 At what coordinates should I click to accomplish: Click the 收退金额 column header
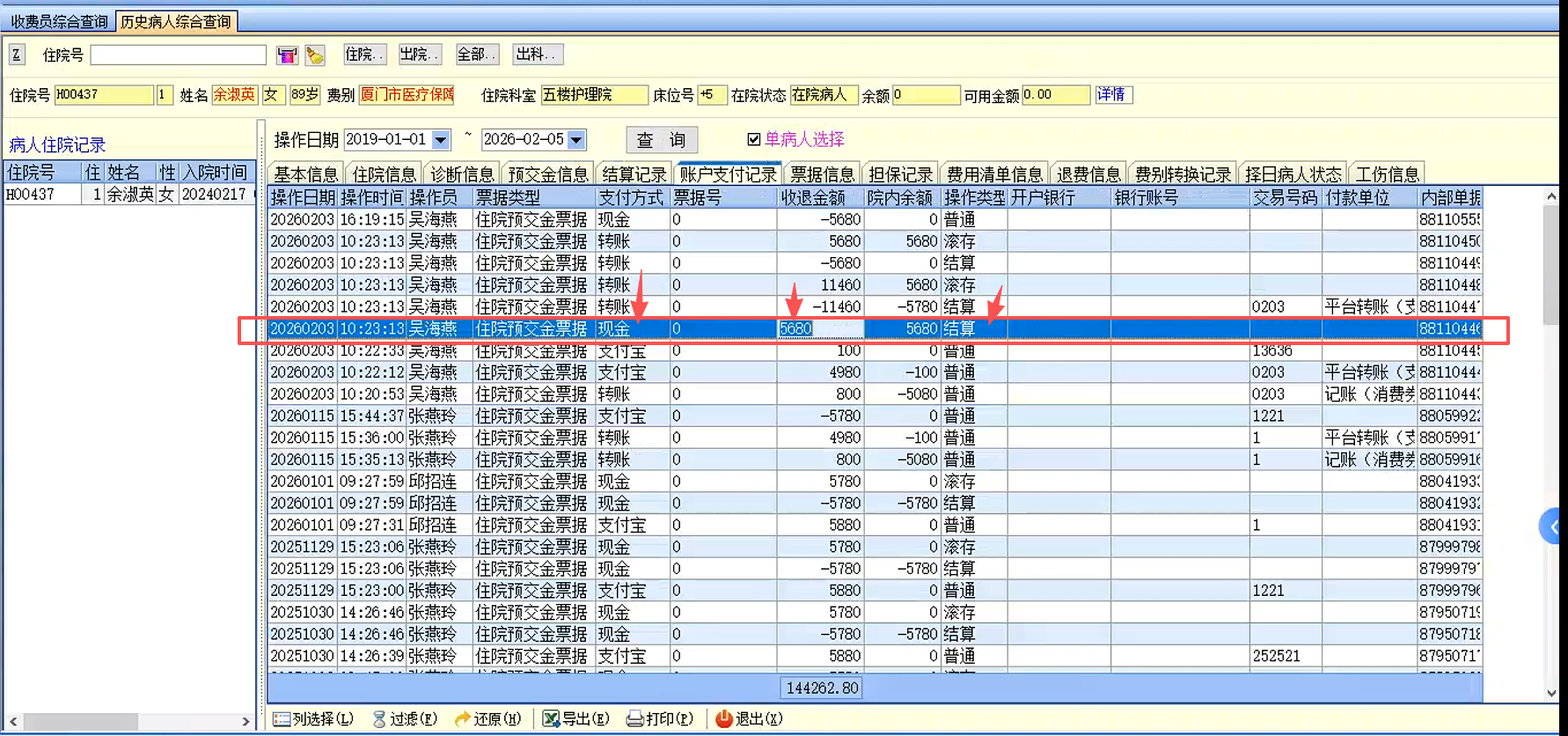click(x=821, y=197)
